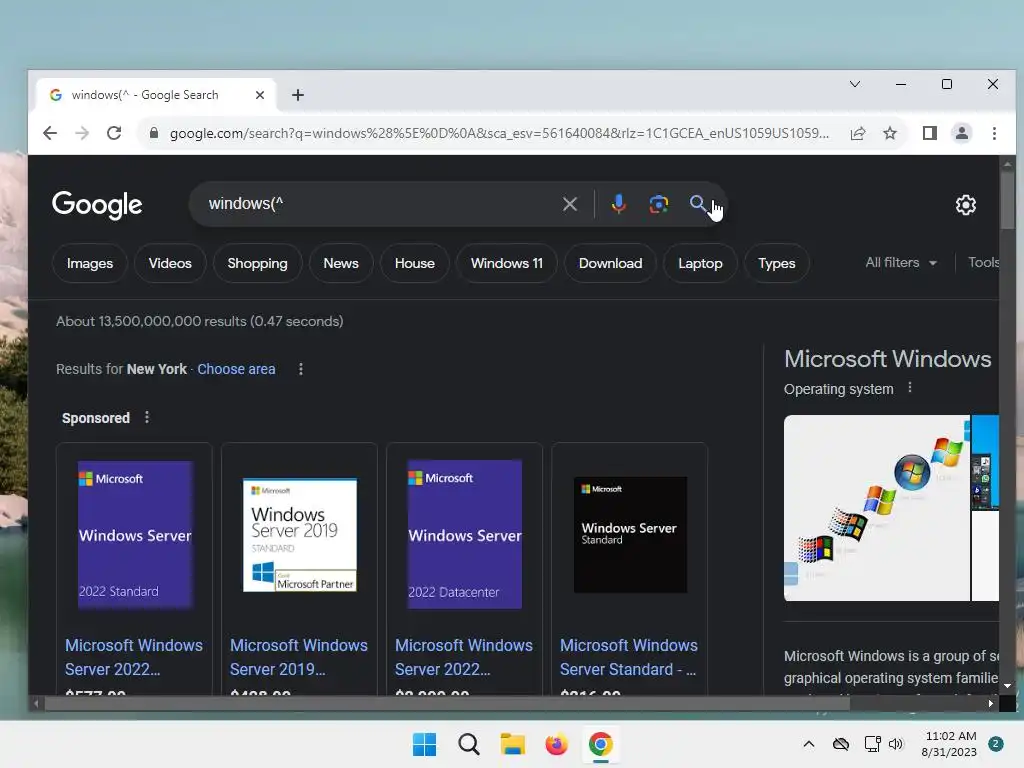Filter results by Images

click(90, 264)
